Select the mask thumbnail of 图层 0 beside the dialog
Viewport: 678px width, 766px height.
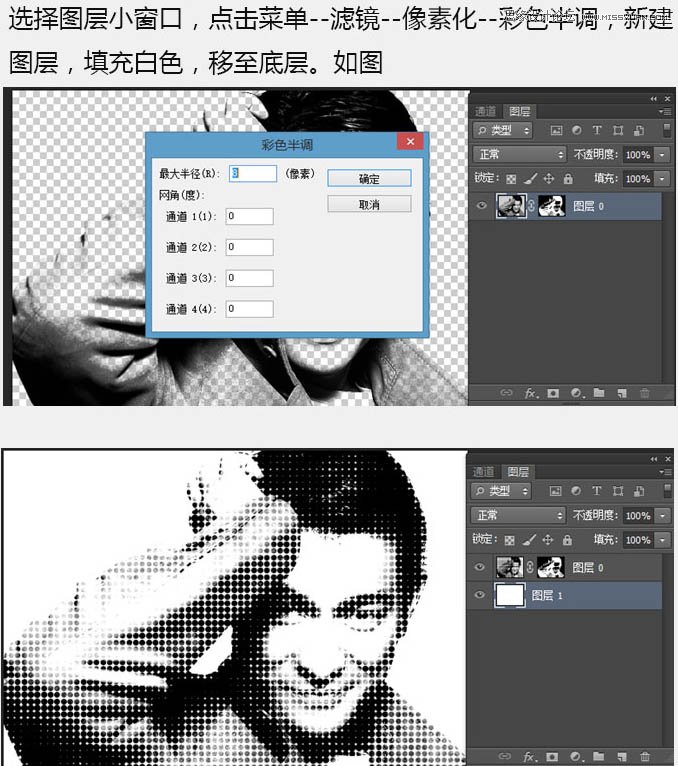(x=551, y=206)
